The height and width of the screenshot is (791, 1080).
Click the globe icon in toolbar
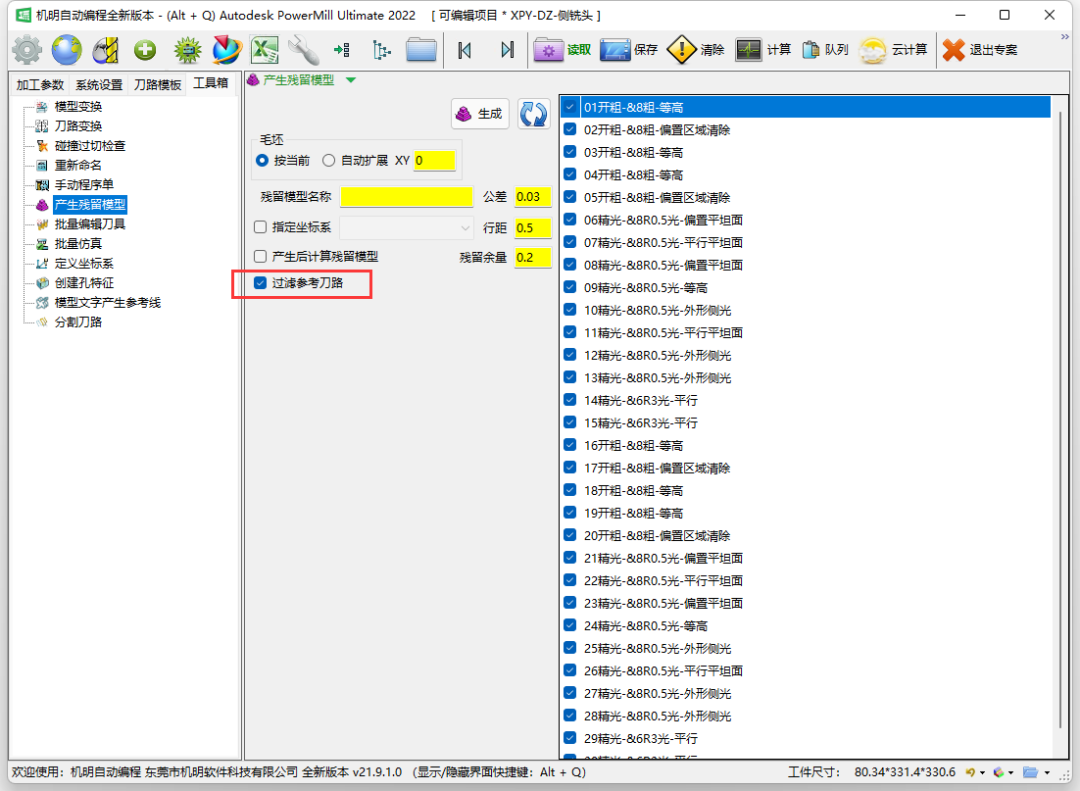tap(67, 50)
